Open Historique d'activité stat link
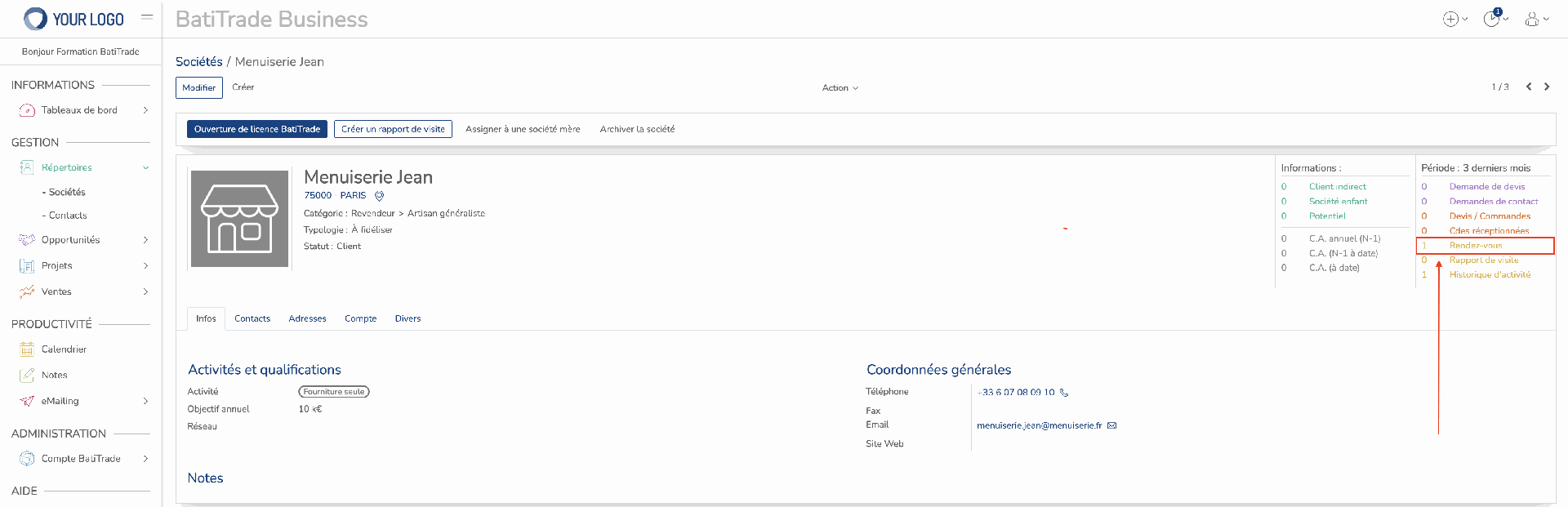Image resolution: width=1568 pixels, height=507 pixels. coord(1490,275)
